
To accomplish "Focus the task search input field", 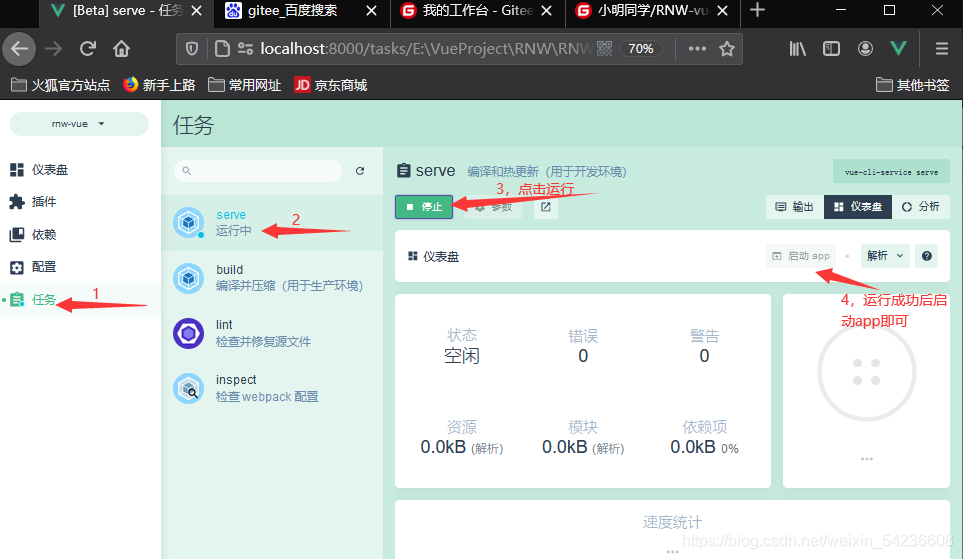I will [x=258, y=171].
